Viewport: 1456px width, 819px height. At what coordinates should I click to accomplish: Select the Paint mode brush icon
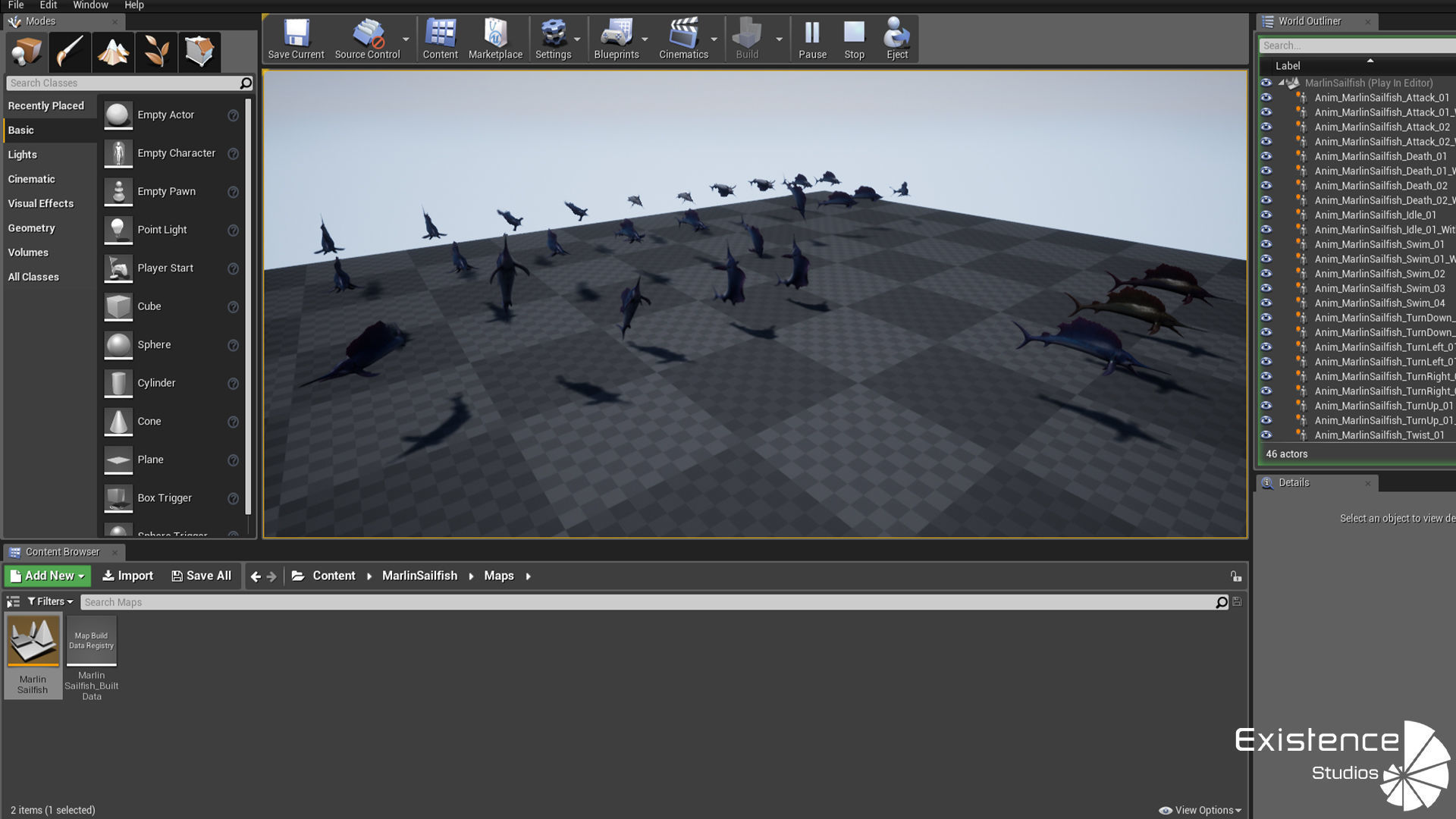[x=69, y=52]
